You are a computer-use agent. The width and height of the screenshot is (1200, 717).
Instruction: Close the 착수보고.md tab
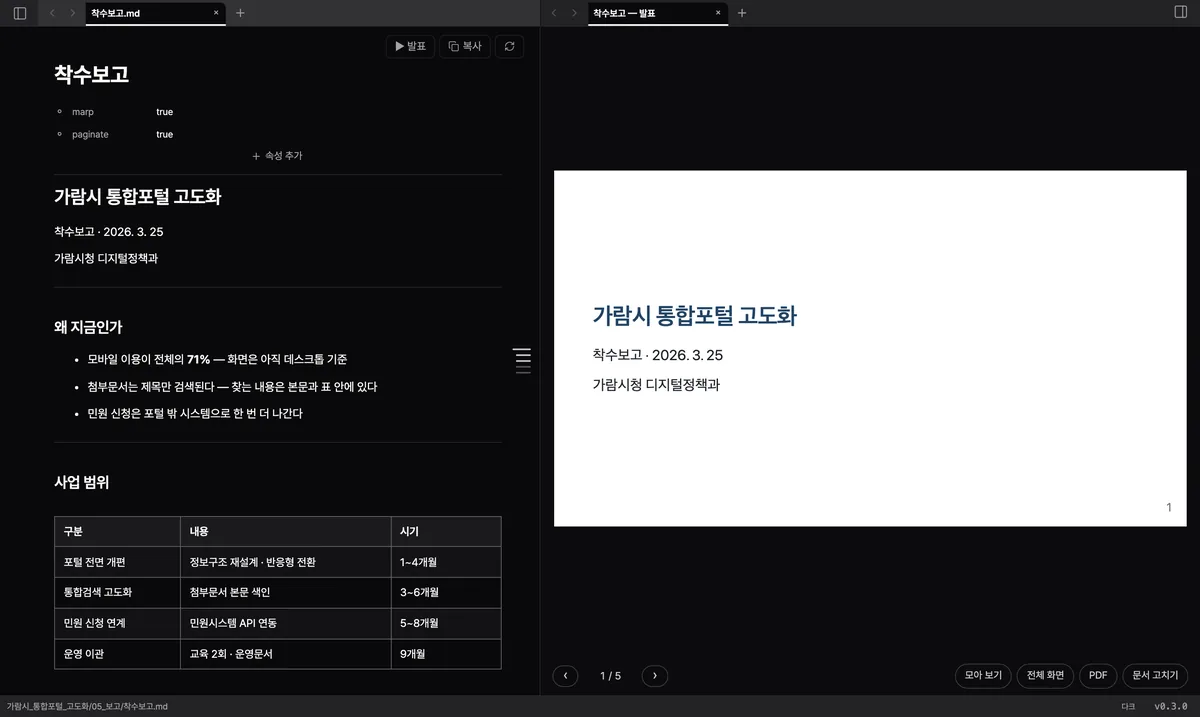tap(216, 13)
